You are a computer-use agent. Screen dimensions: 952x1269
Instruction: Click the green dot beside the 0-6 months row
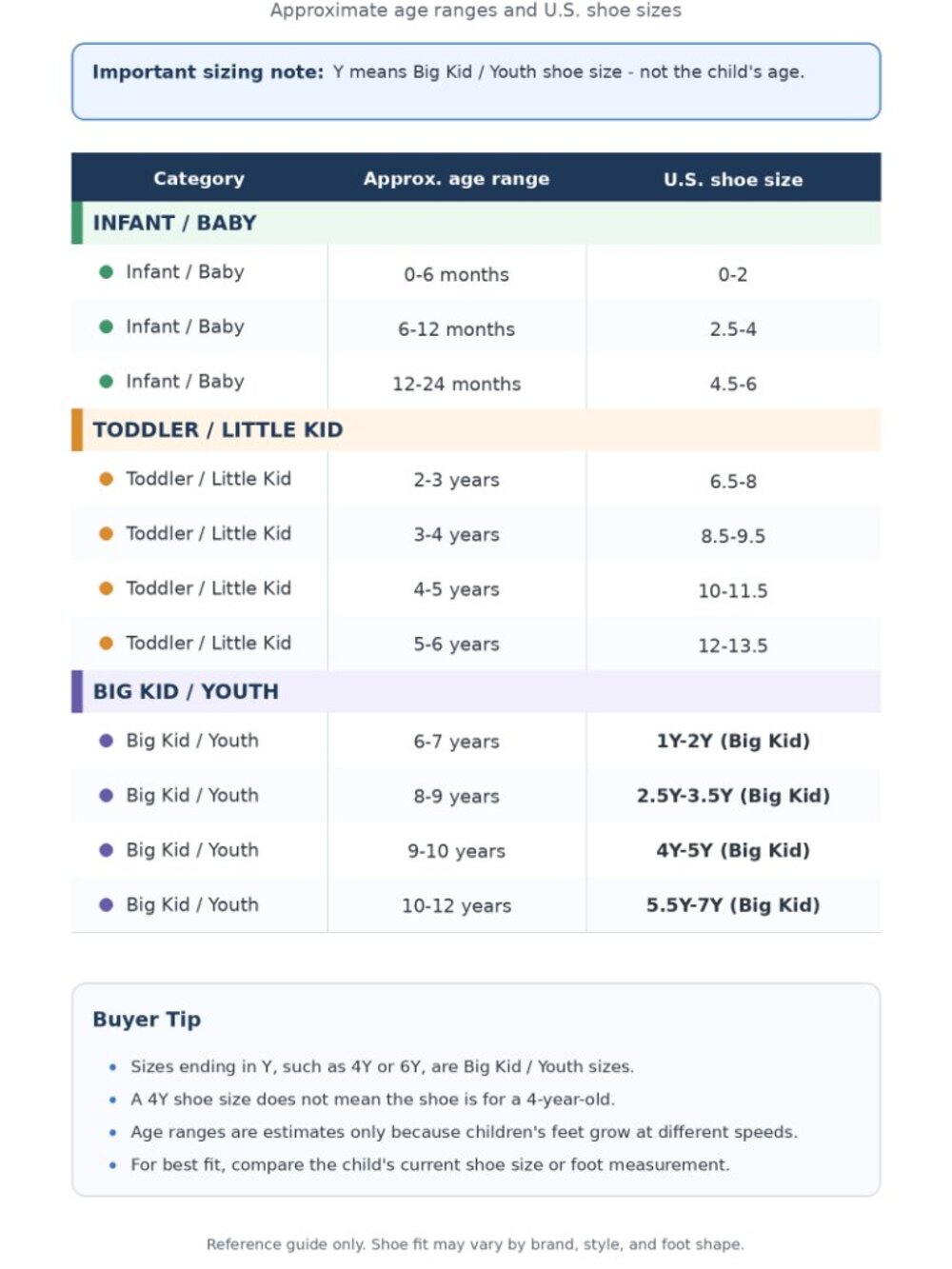[x=107, y=272]
